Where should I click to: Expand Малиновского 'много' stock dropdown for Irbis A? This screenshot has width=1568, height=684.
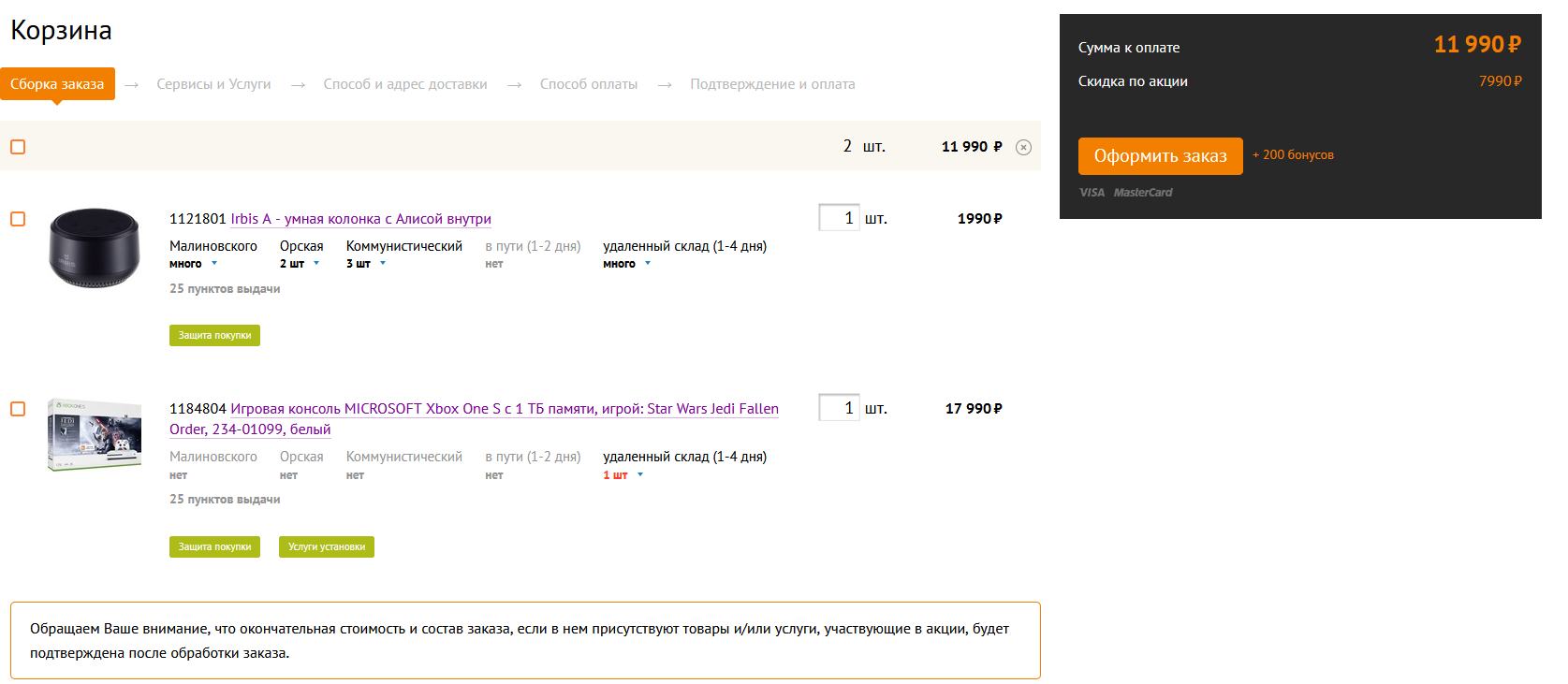[194, 264]
